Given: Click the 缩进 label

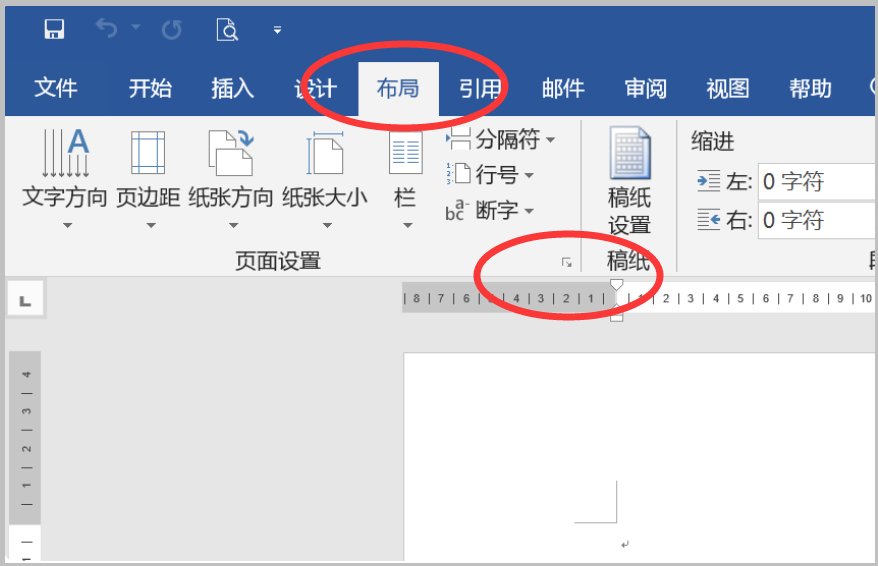Looking at the screenshot, I should [713, 141].
